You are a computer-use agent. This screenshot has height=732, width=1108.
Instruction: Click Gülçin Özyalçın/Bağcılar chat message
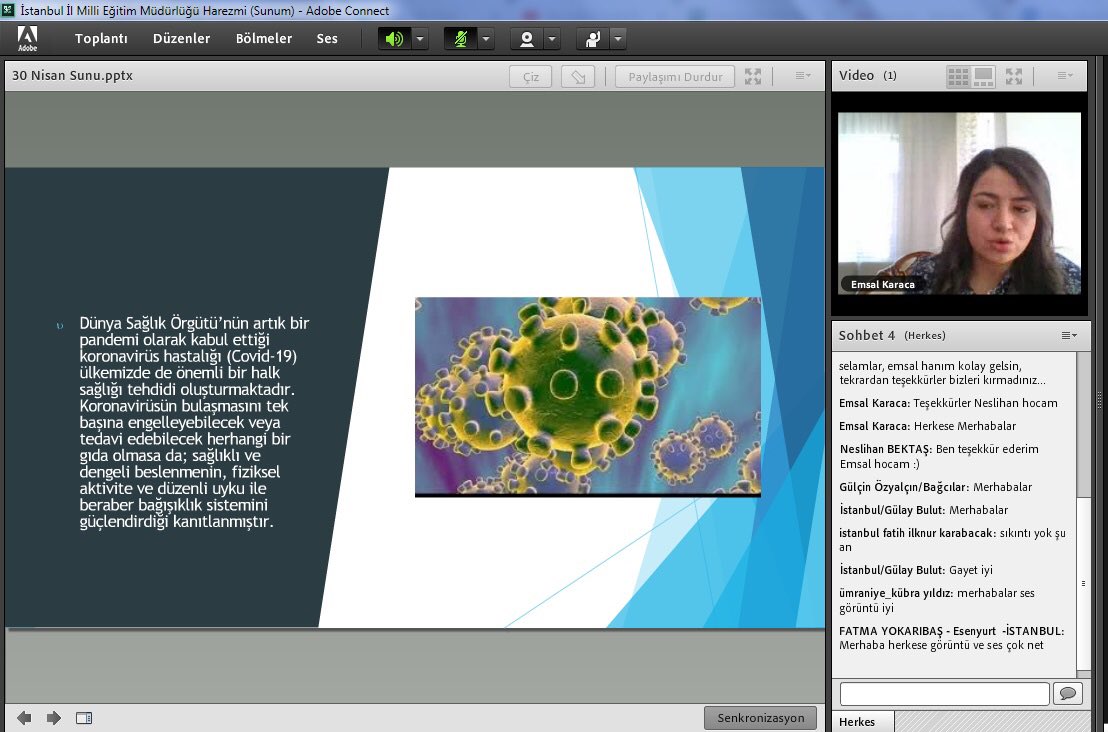[936, 487]
